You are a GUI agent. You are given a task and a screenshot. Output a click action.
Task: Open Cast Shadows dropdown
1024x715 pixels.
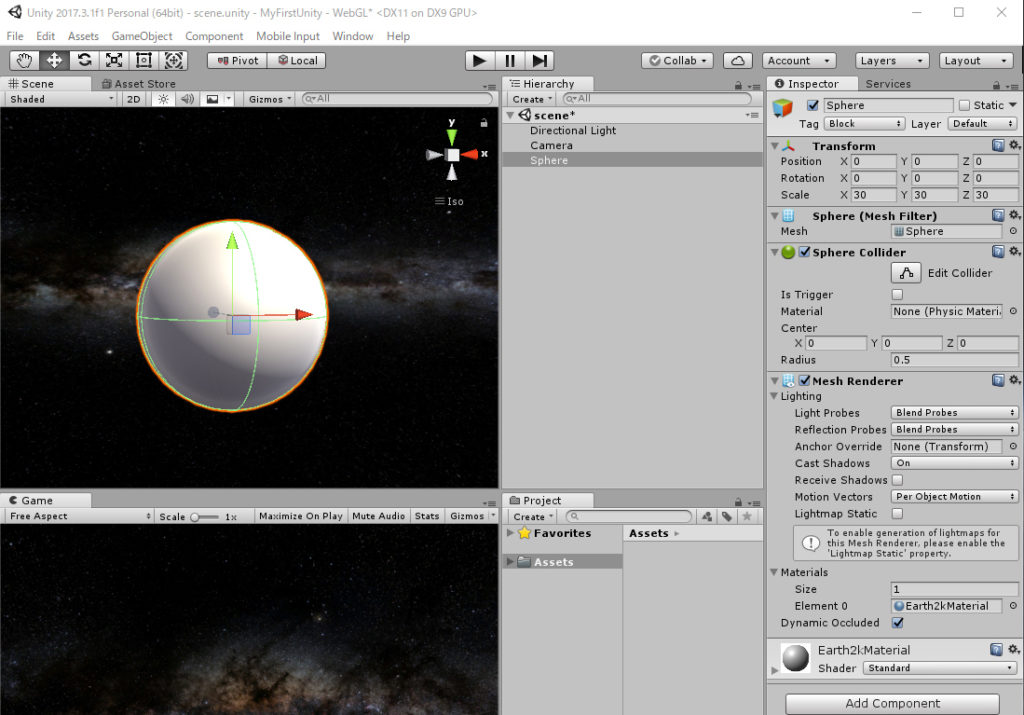pyautogui.click(x=954, y=463)
